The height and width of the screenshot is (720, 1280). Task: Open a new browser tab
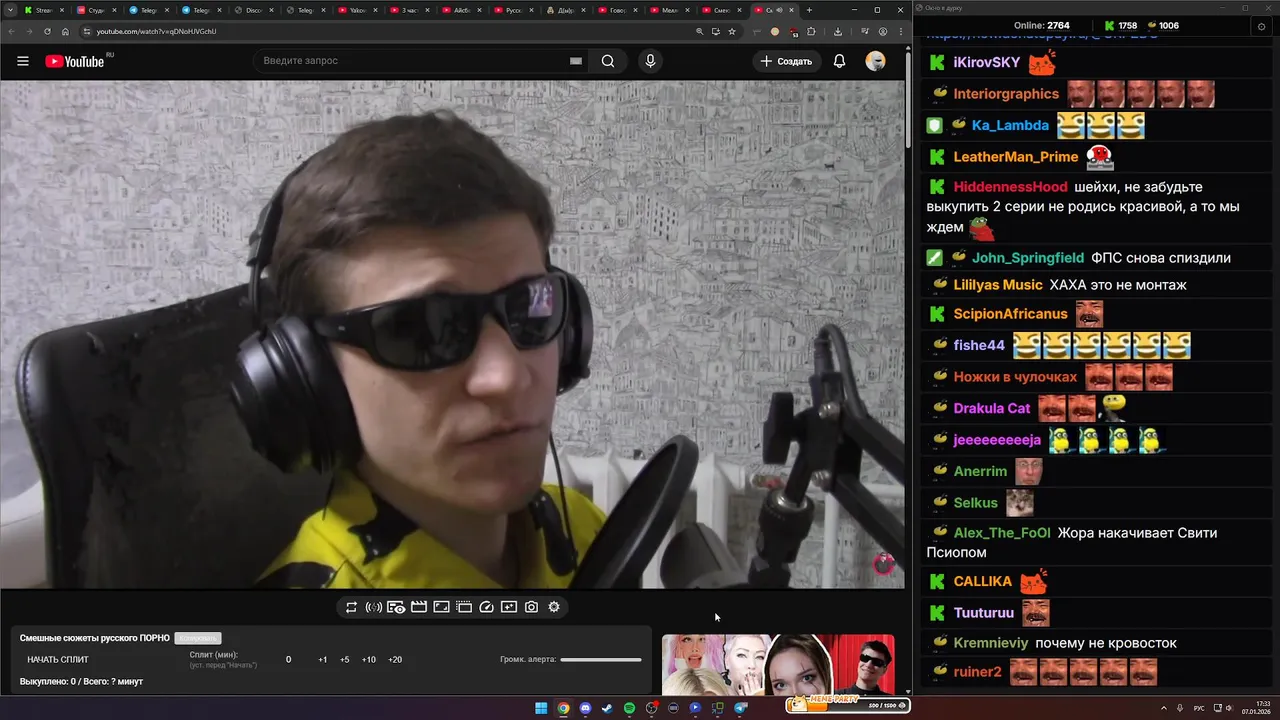(x=808, y=10)
